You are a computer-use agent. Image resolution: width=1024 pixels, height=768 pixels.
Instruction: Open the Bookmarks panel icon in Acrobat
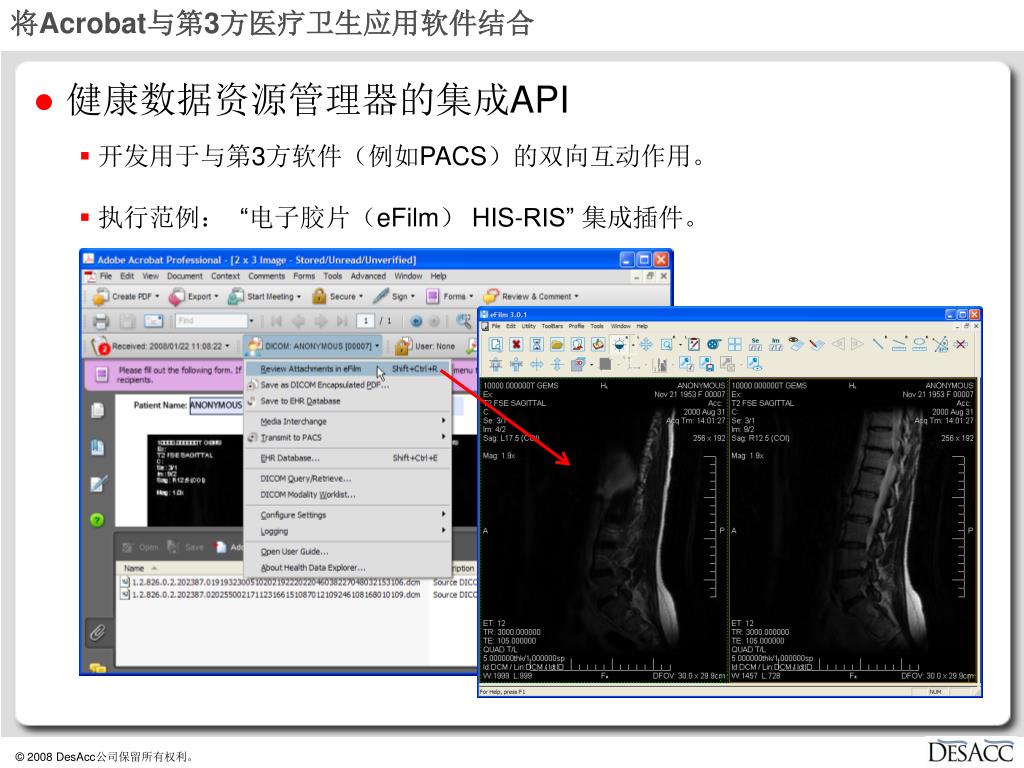click(97, 447)
